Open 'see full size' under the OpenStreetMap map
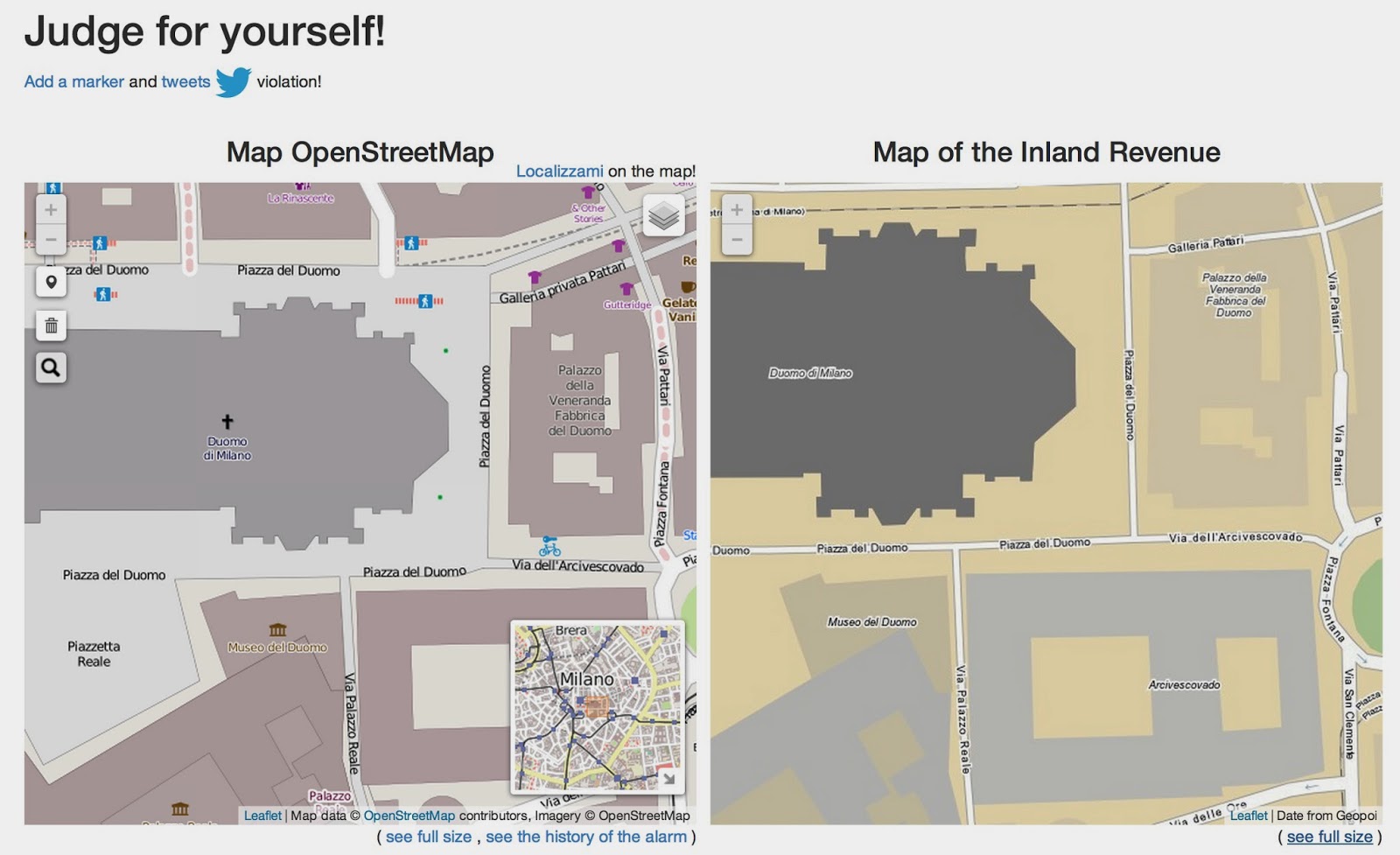This screenshot has height=855, width=1400. (429, 837)
